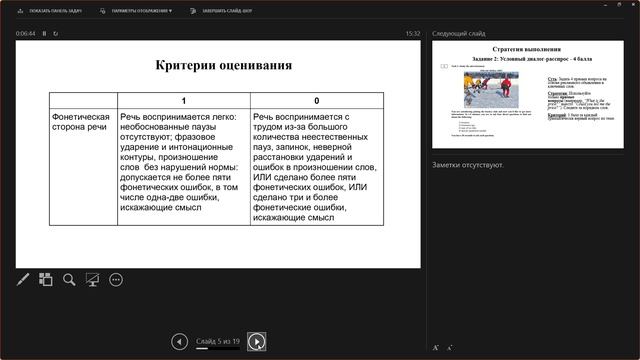The width and height of the screenshot is (640, 360).
Task: Toggle black screen slideshow icon
Action: click(92, 280)
